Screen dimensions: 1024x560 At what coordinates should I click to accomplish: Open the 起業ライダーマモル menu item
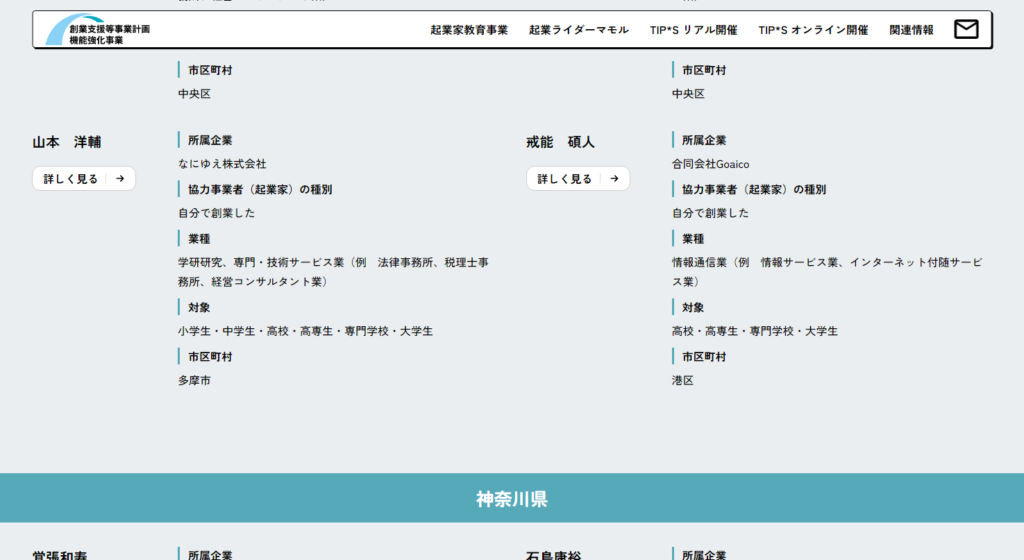coord(579,30)
